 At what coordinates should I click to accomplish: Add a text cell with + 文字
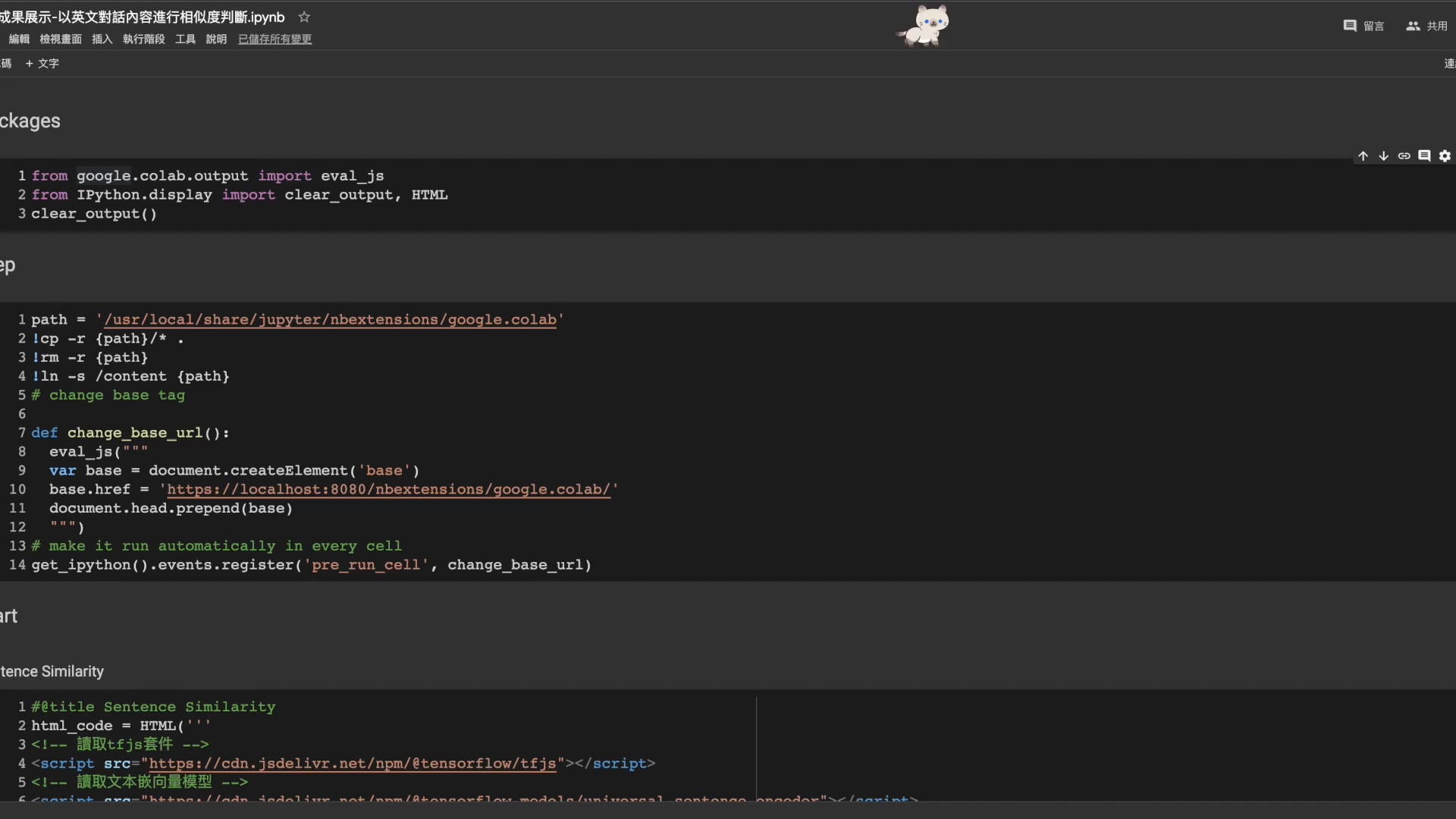(42, 64)
